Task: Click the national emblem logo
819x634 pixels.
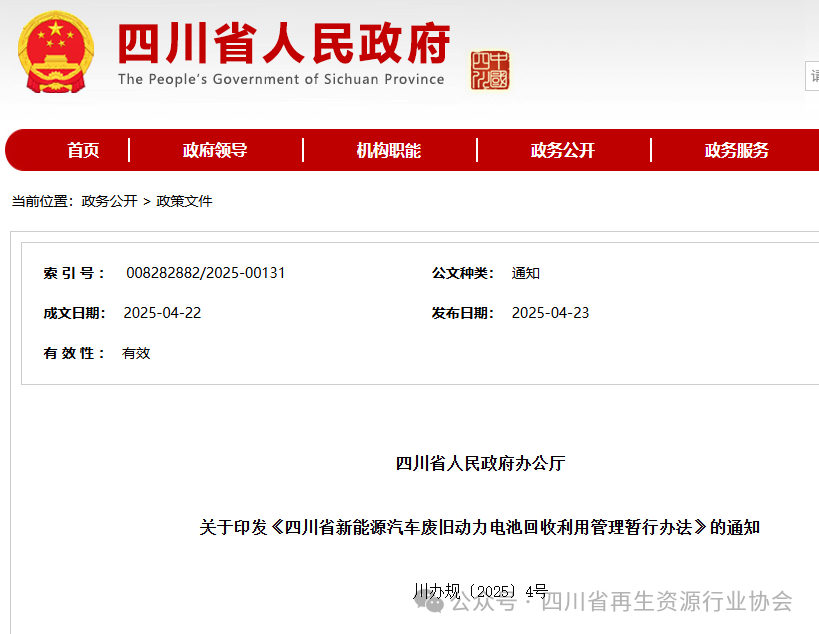Action: [56, 52]
